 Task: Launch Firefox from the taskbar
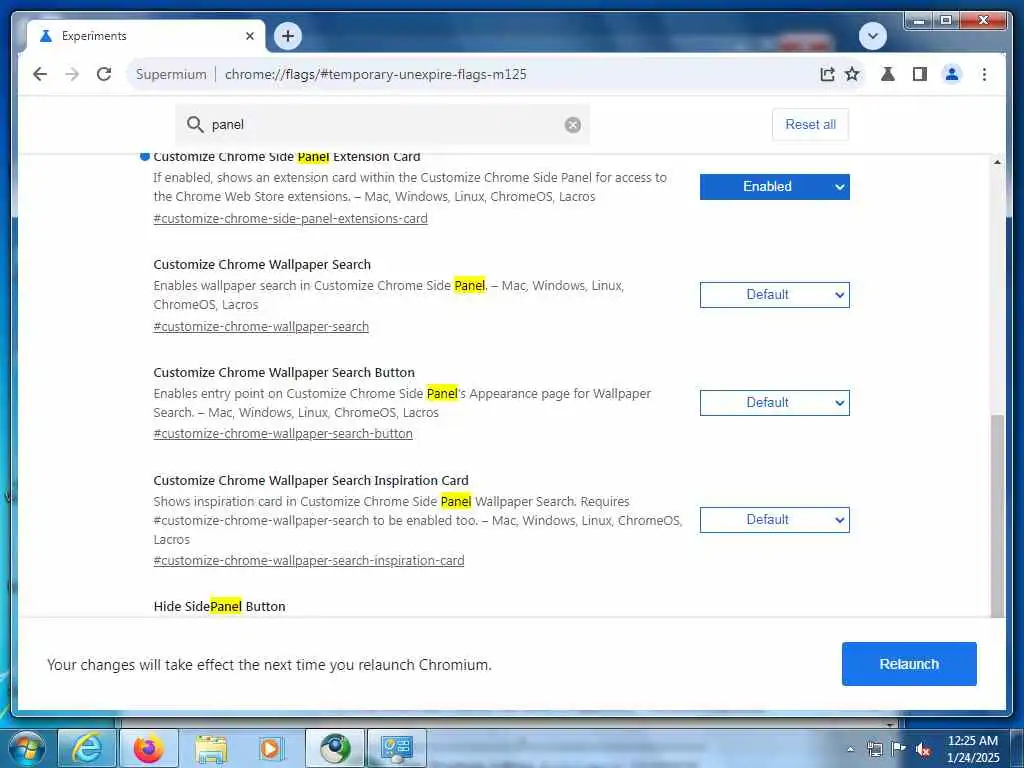[149, 748]
